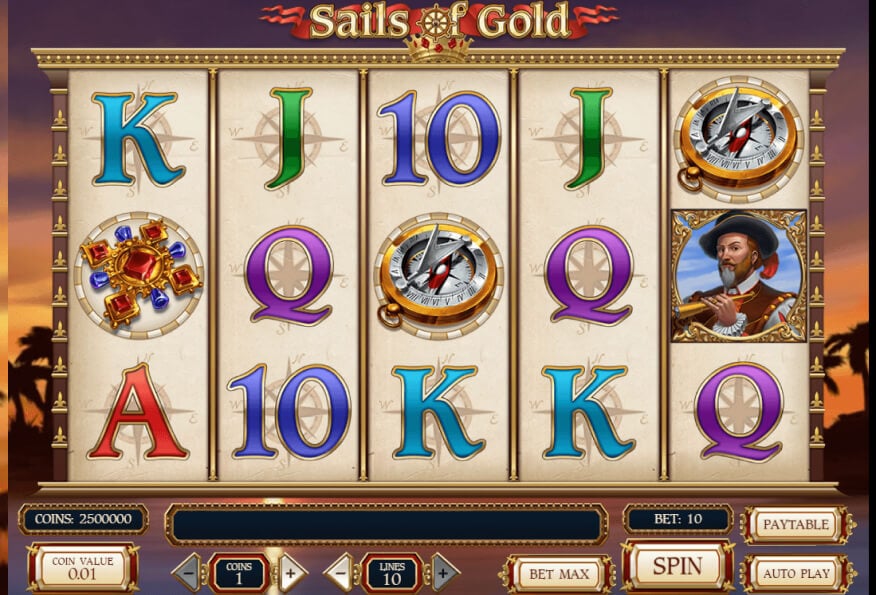This screenshot has height=595, width=876.
Task: Select the jeweled cross symbol
Action: [x=139, y=276]
